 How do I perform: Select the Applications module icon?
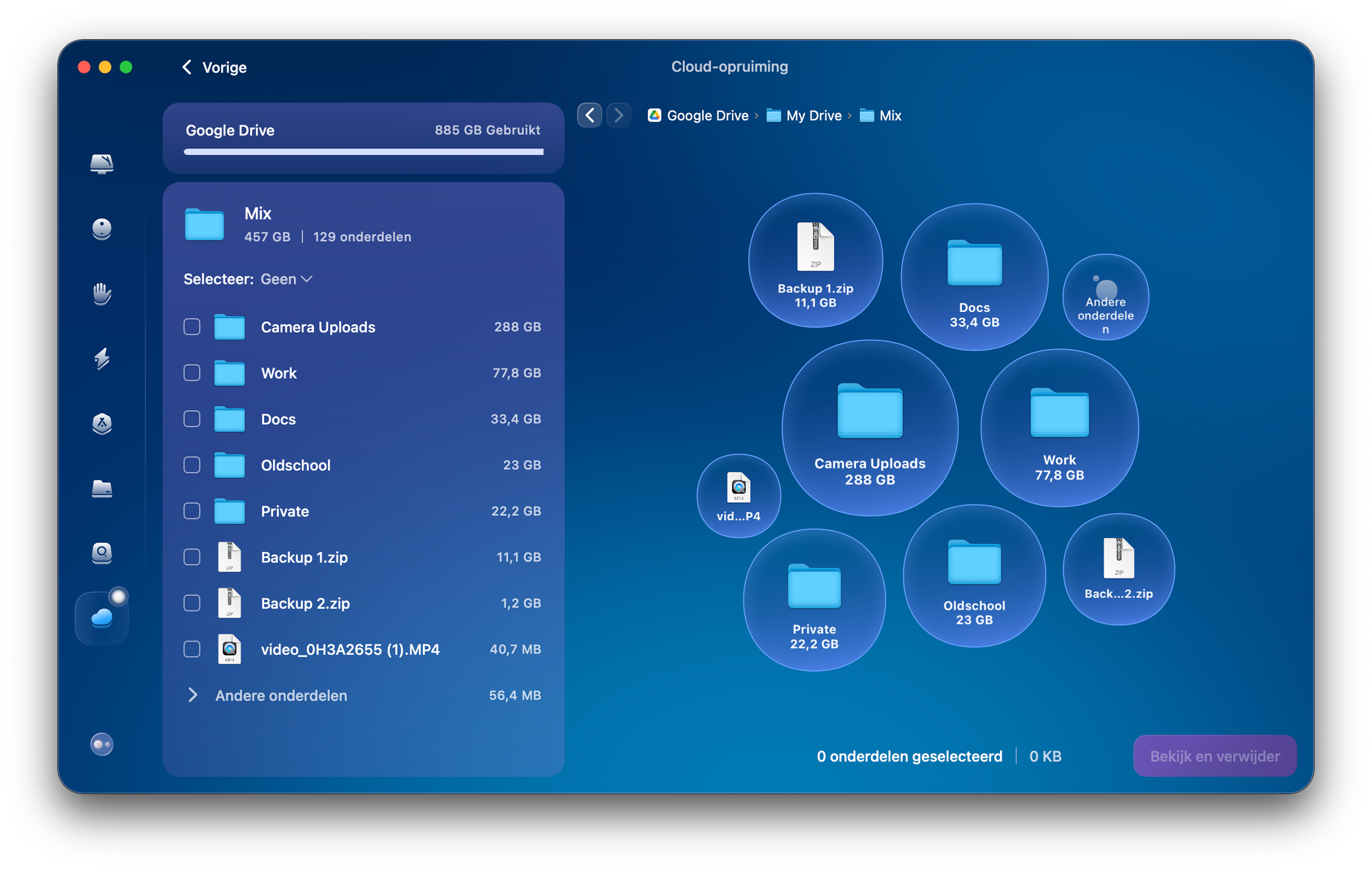[101, 424]
